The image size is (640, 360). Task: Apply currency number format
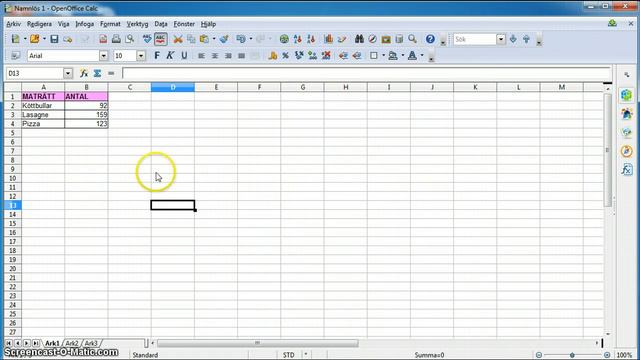[x=273, y=56]
